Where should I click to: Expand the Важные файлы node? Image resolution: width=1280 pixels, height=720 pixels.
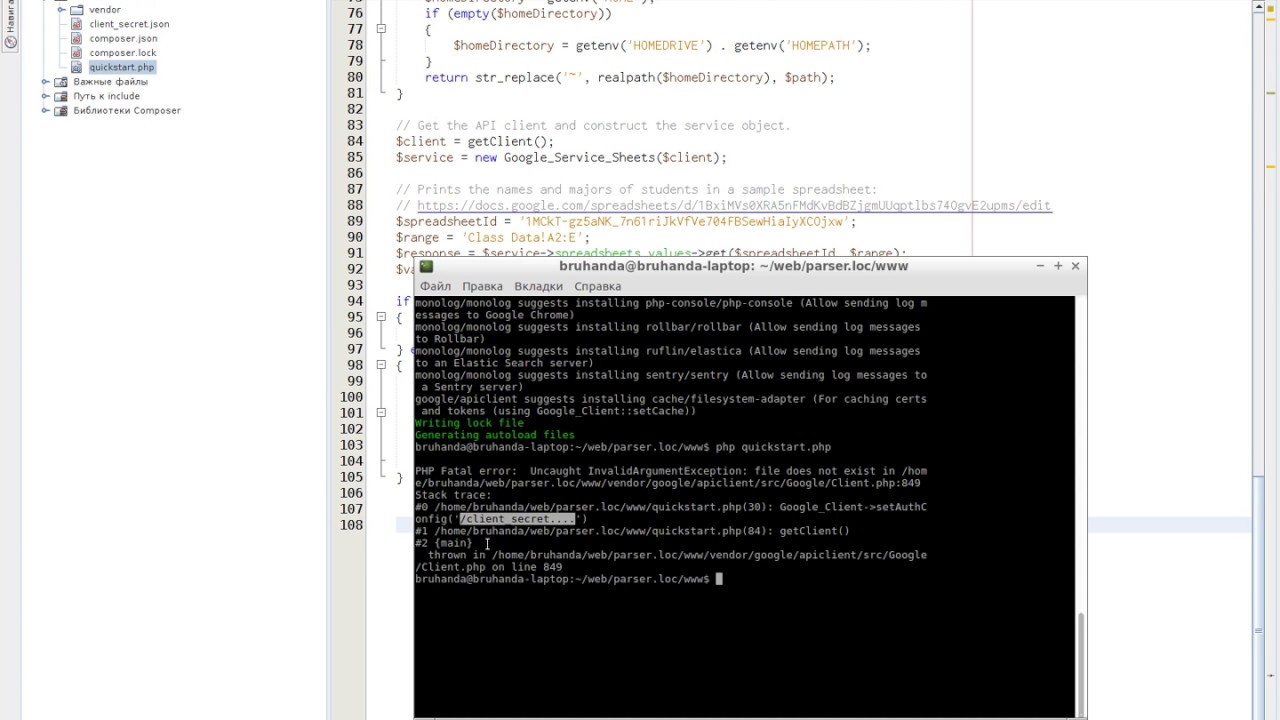coord(46,82)
